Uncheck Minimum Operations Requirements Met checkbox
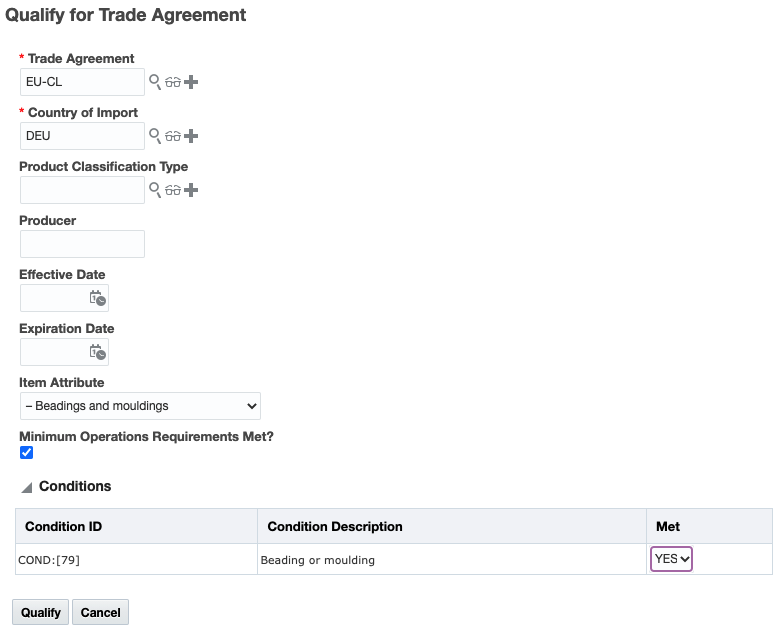The image size is (781, 633). (x=27, y=453)
